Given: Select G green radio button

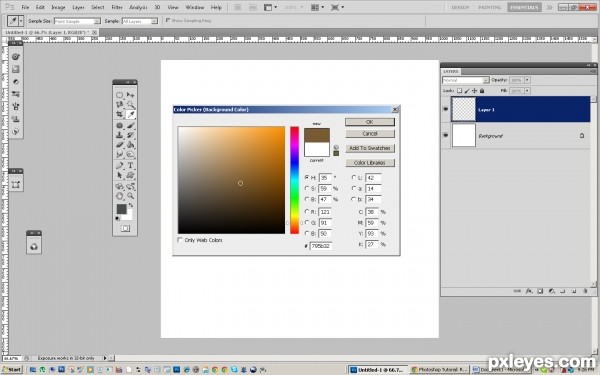Looking at the screenshot, I should [x=307, y=222].
